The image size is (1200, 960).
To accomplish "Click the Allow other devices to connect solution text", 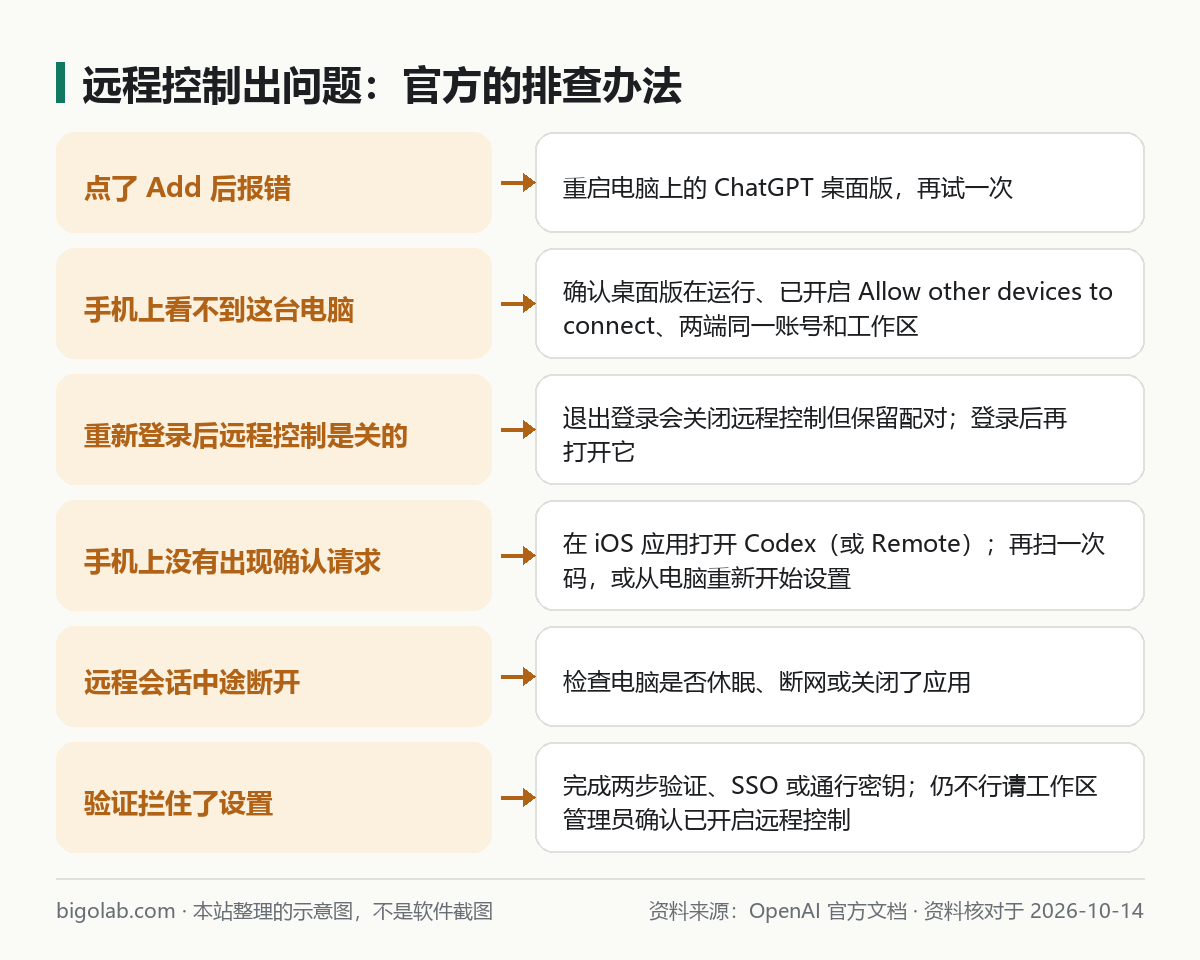I will pyautogui.click(x=838, y=309).
